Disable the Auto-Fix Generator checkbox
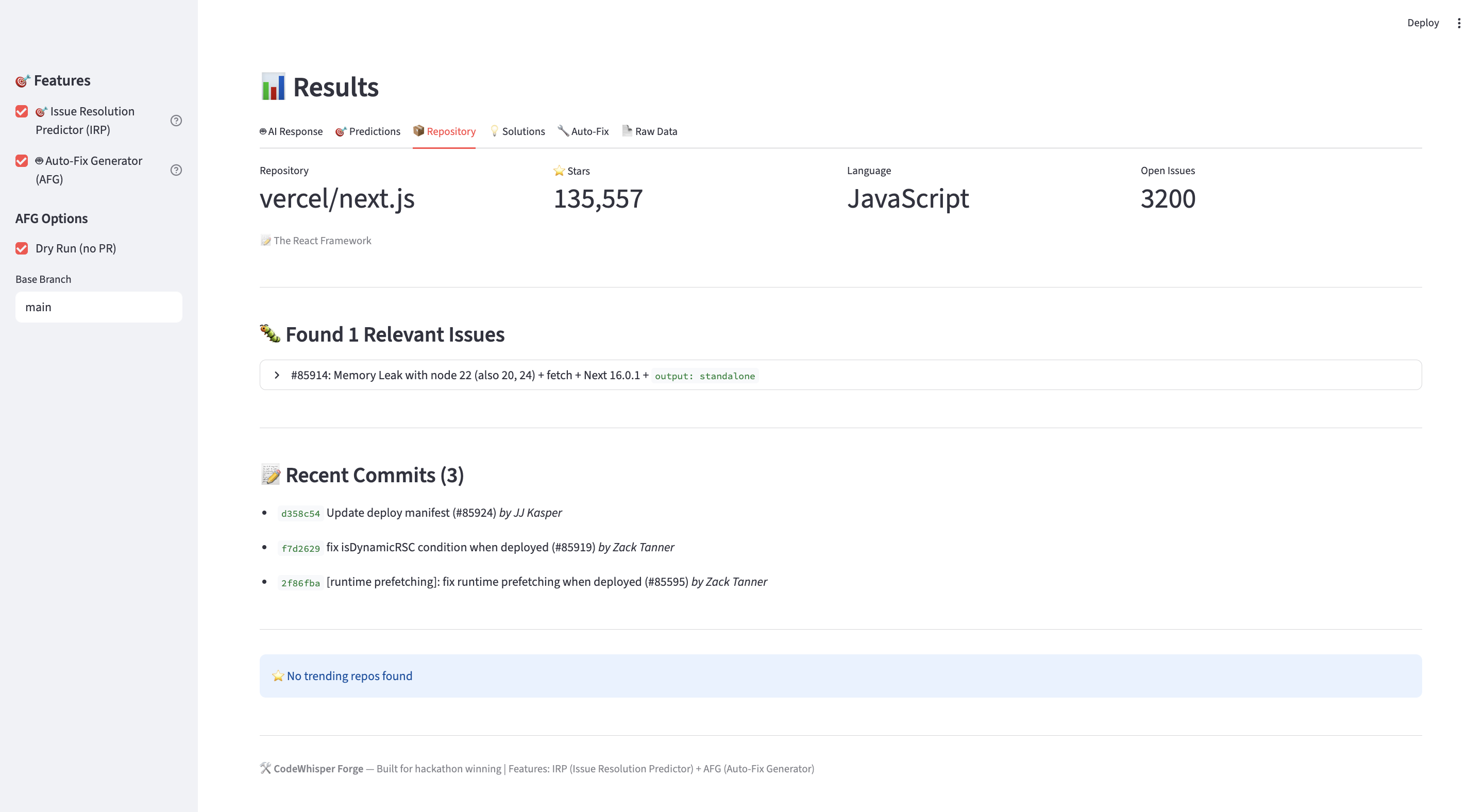 [x=22, y=161]
